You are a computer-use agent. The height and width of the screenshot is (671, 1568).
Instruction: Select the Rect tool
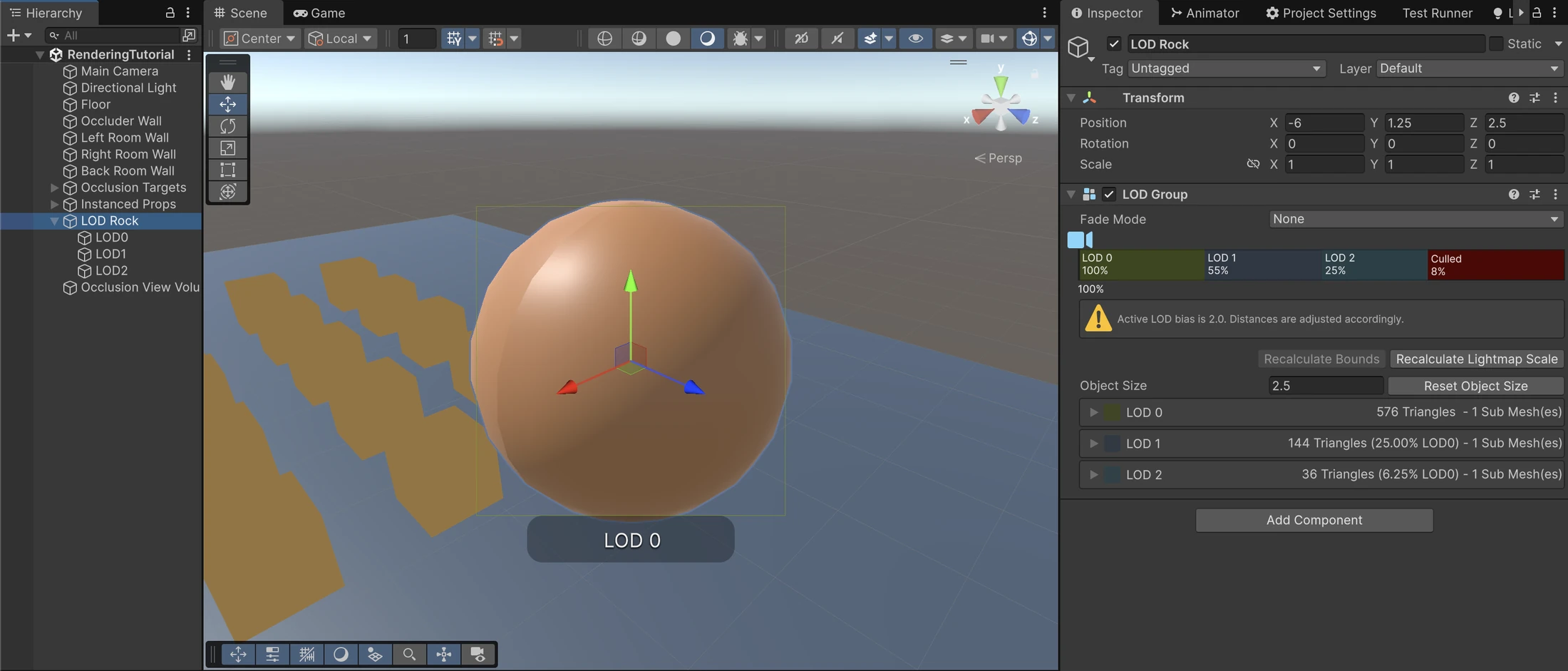(228, 170)
